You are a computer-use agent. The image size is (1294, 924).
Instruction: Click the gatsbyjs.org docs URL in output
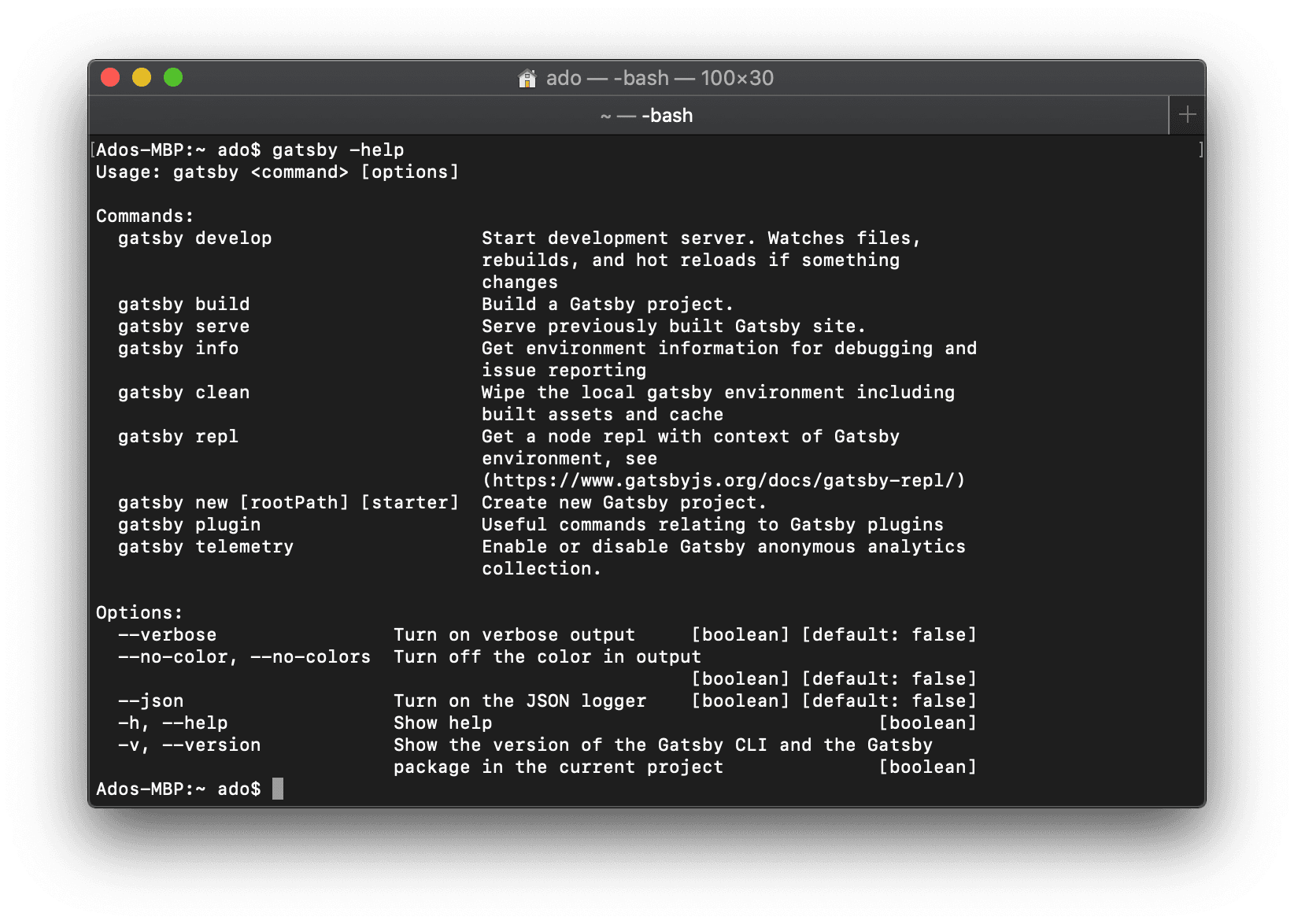723,480
